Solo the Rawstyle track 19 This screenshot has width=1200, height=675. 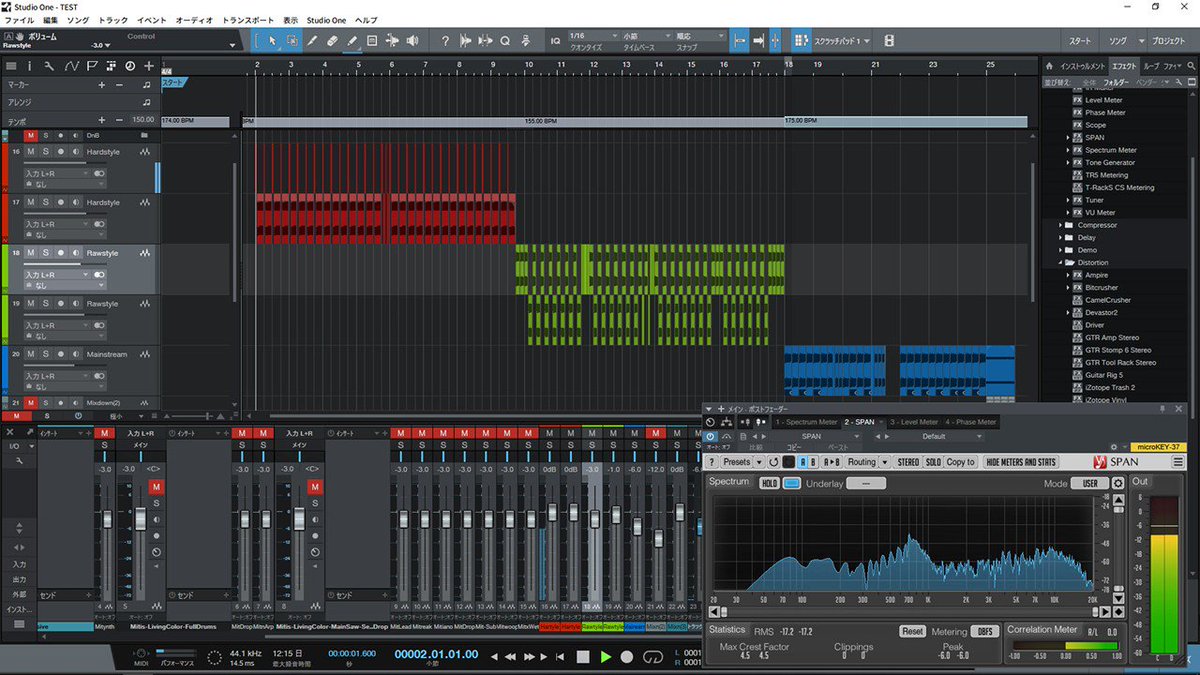point(45,303)
